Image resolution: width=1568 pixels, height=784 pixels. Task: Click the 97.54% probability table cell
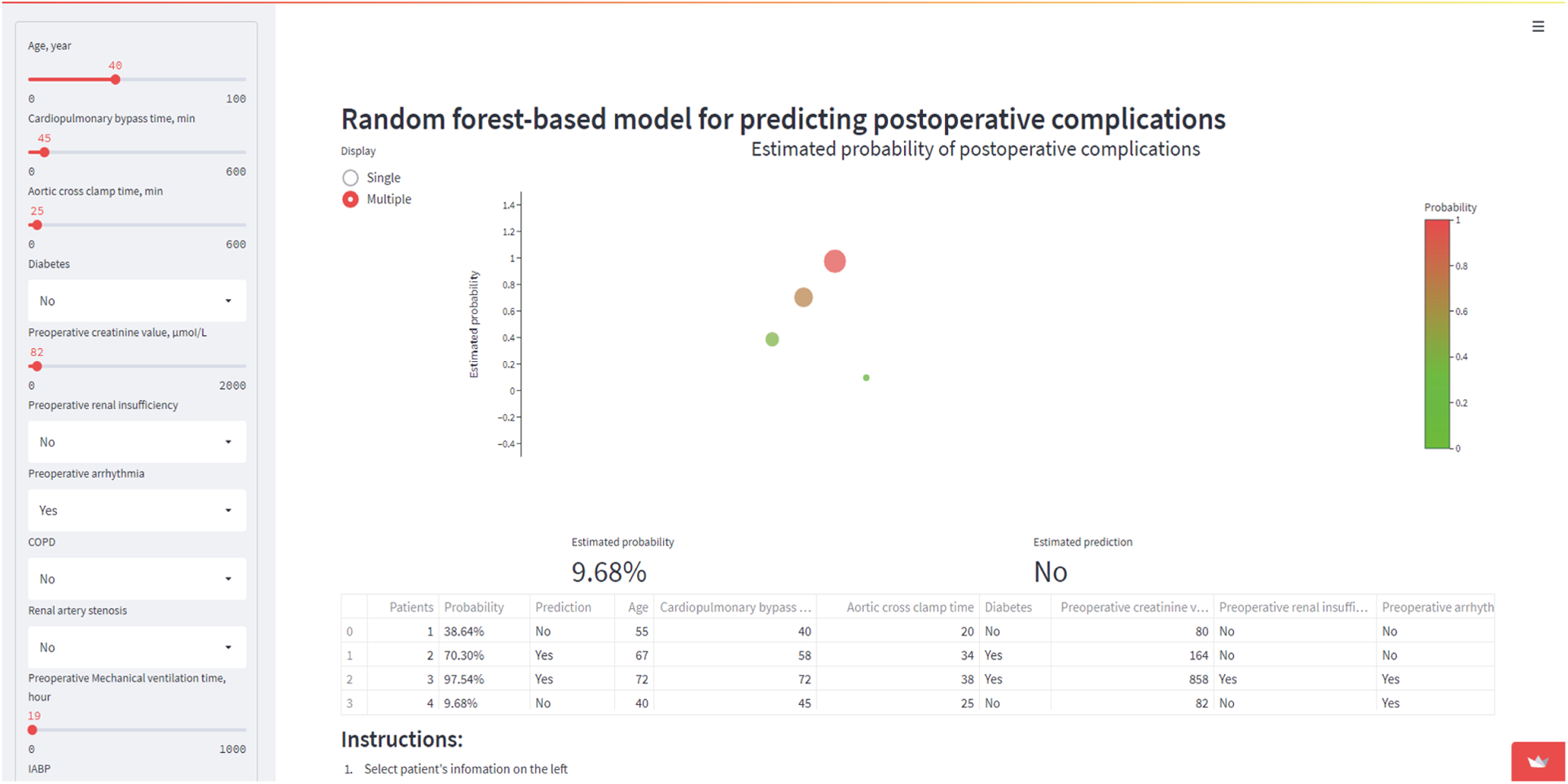pos(464,679)
